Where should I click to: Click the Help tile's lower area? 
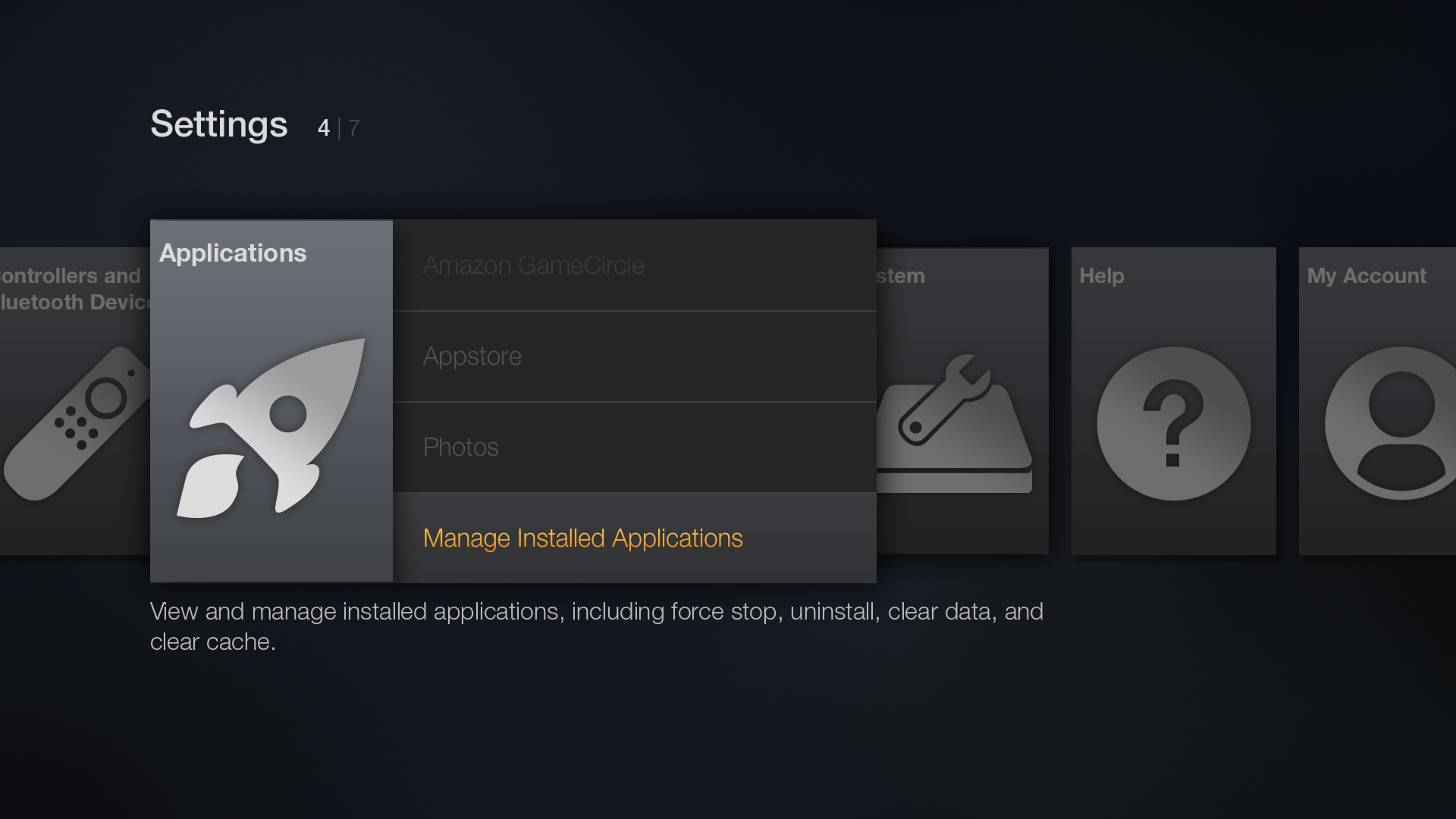click(1173, 531)
